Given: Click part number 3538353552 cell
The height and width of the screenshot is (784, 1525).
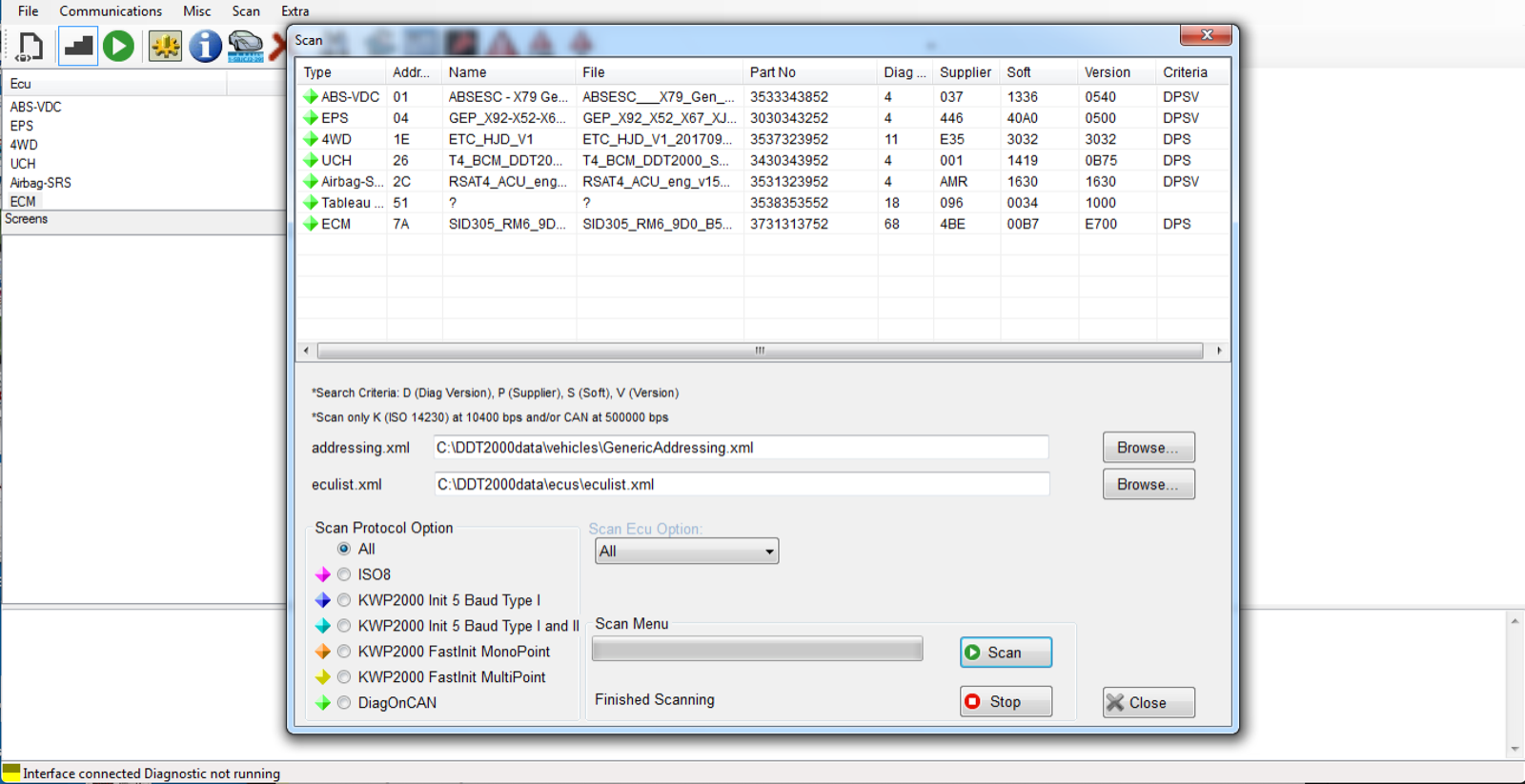Looking at the screenshot, I should [x=789, y=203].
